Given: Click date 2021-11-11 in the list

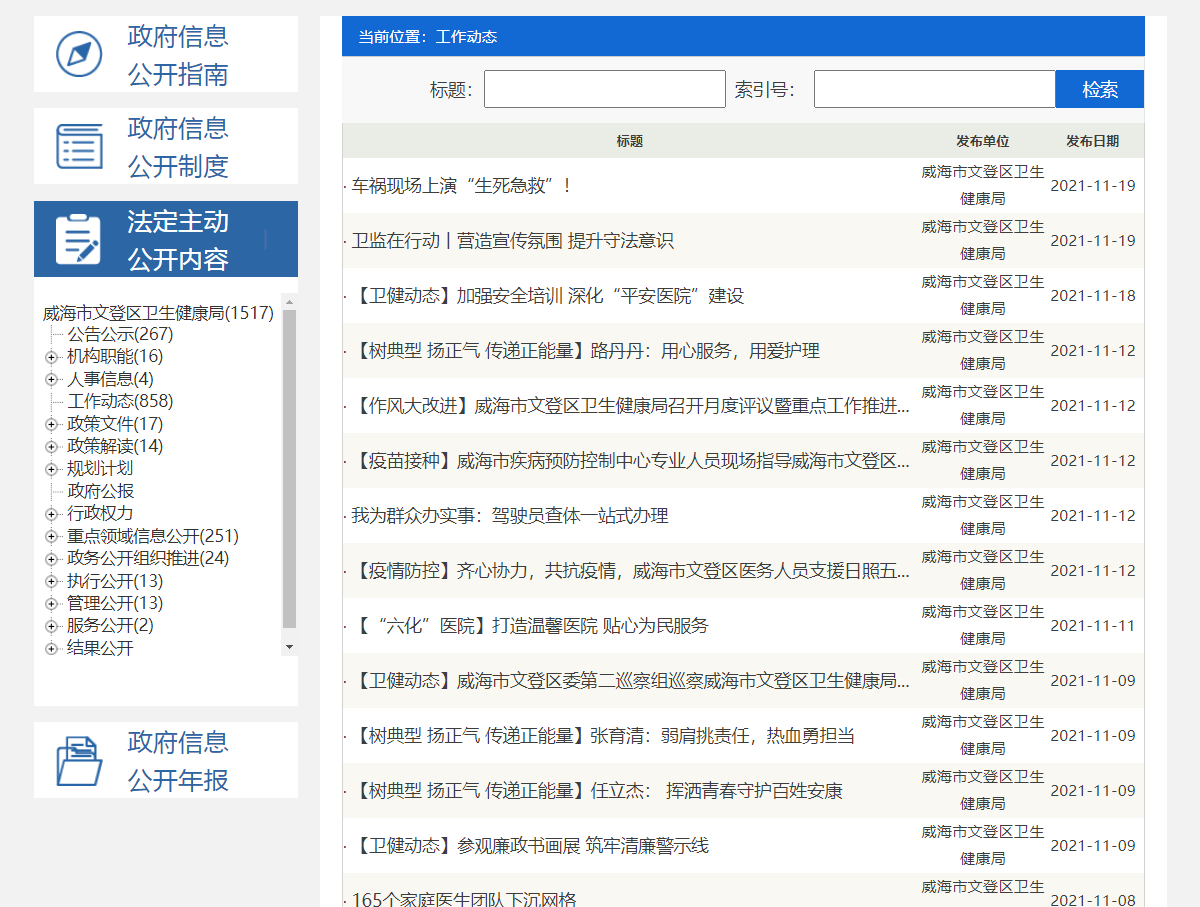Looking at the screenshot, I should 1093,626.
